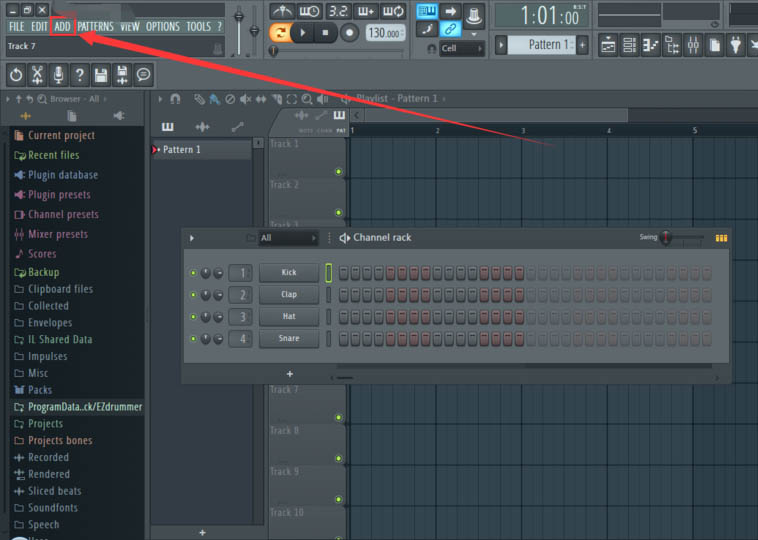
Task: Click the undo history icon
Action: [16, 75]
